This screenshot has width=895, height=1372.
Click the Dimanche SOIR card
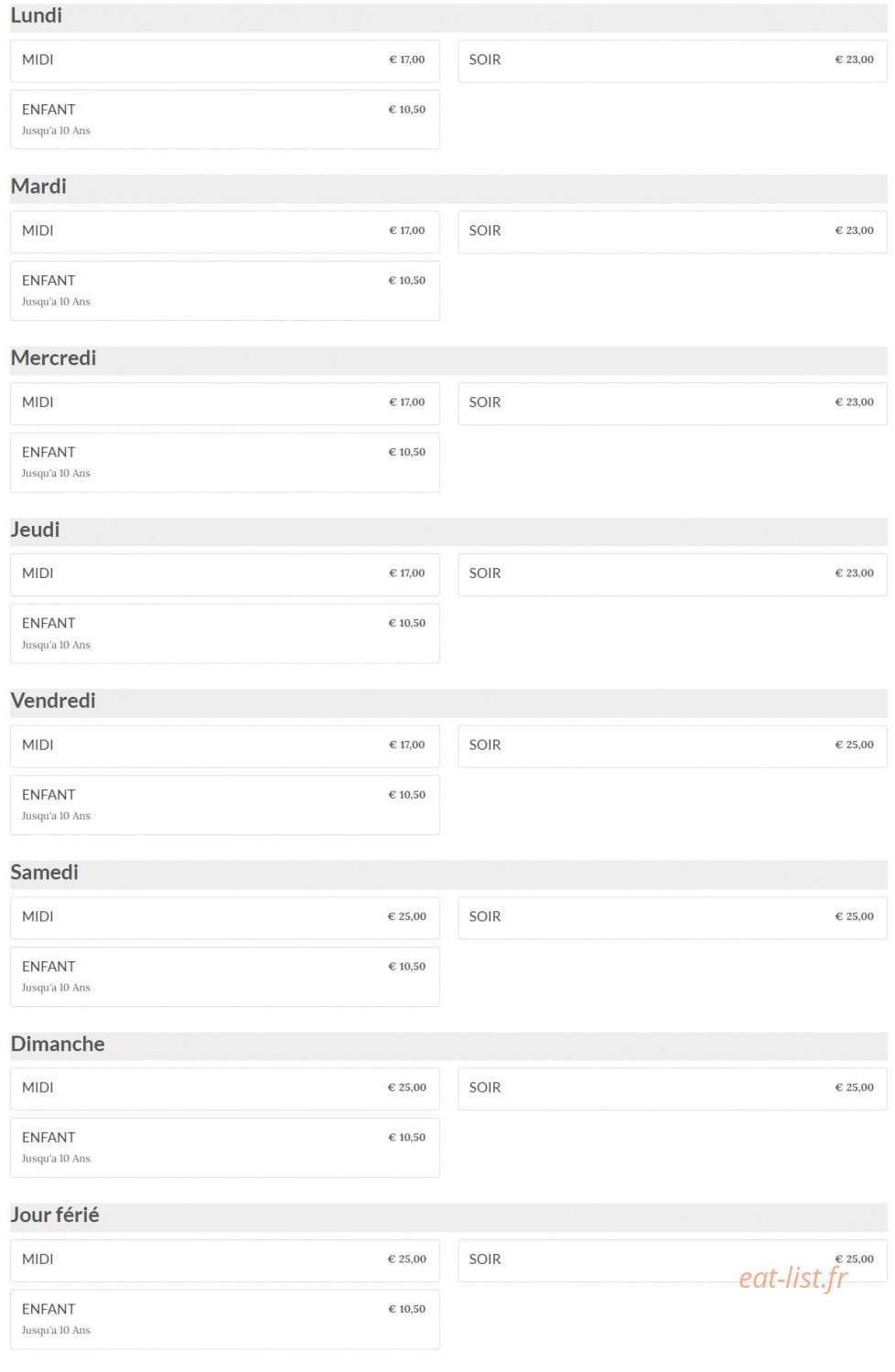point(672,1088)
